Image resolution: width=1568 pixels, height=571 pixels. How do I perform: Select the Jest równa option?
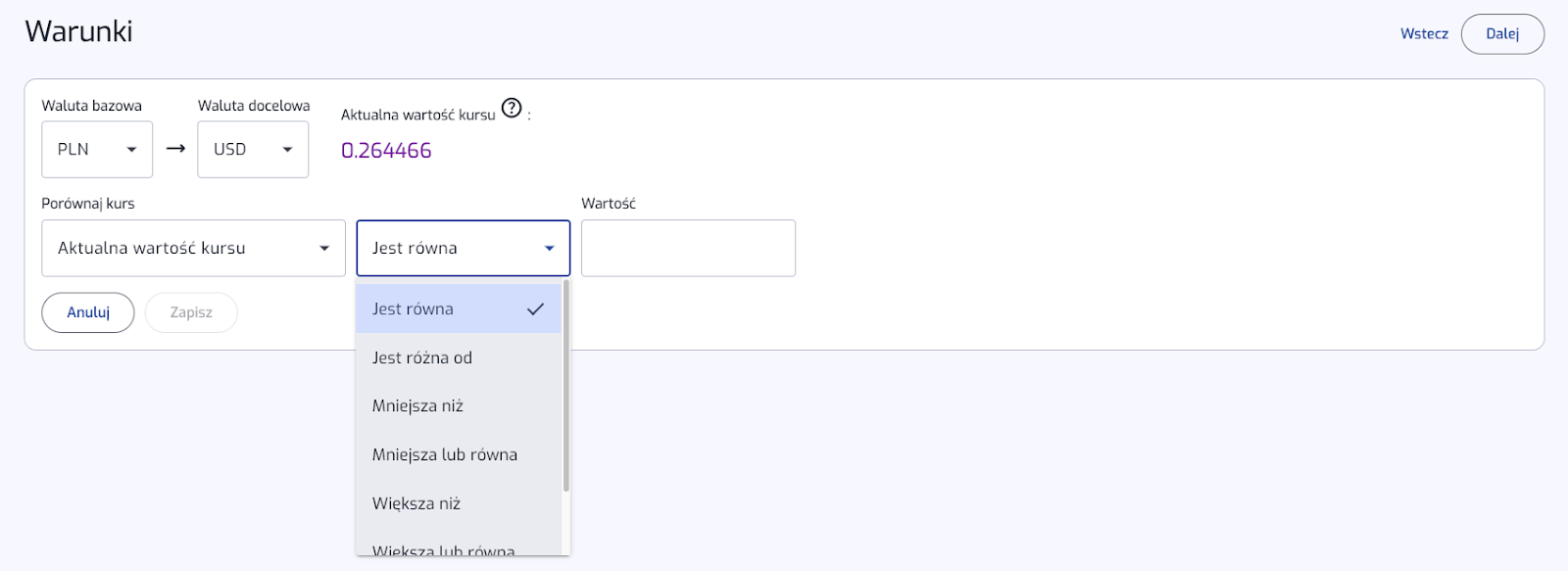(x=459, y=309)
